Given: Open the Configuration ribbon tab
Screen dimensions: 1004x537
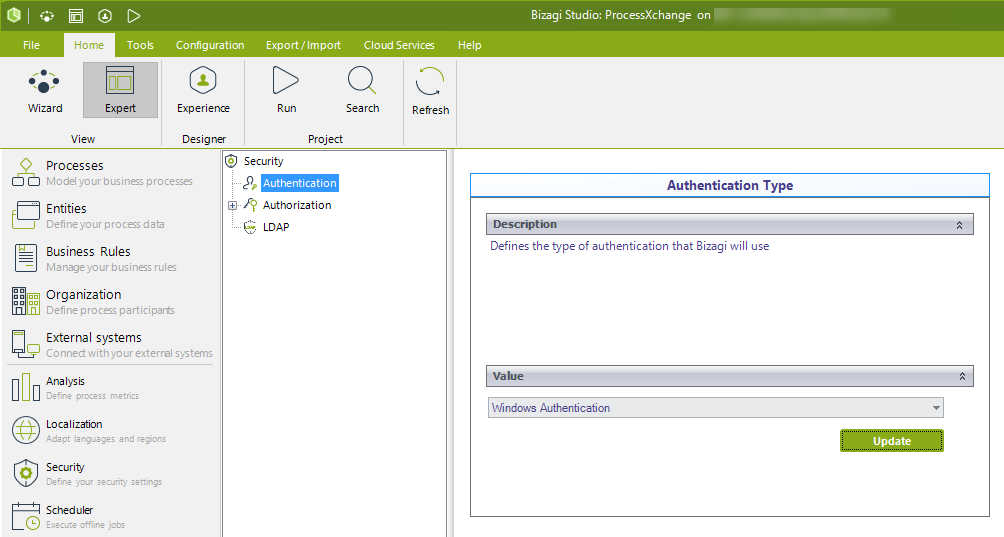Looking at the screenshot, I should pos(210,45).
